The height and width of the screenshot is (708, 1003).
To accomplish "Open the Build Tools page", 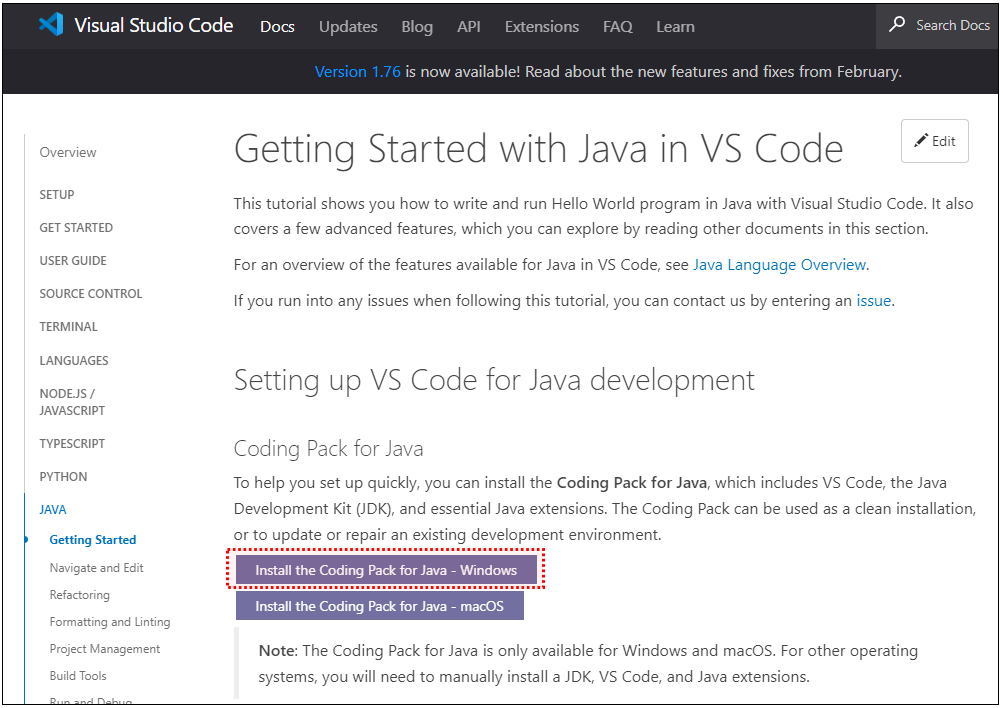I will coord(78,675).
